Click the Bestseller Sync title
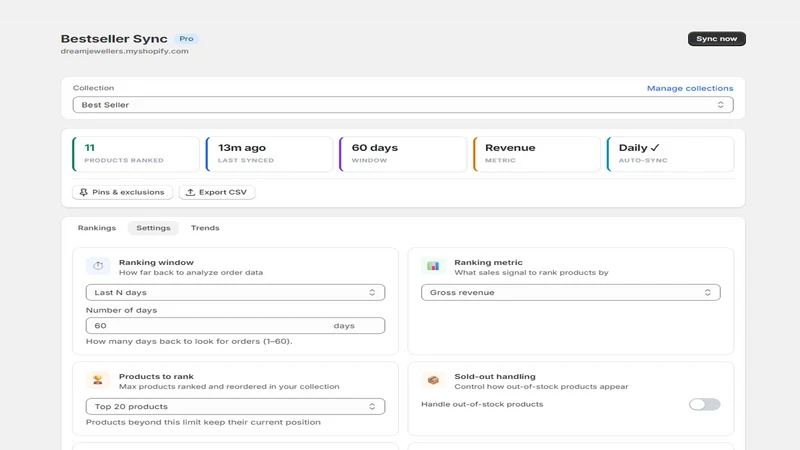Viewport: 800px width, 450px height. [114, 39]
